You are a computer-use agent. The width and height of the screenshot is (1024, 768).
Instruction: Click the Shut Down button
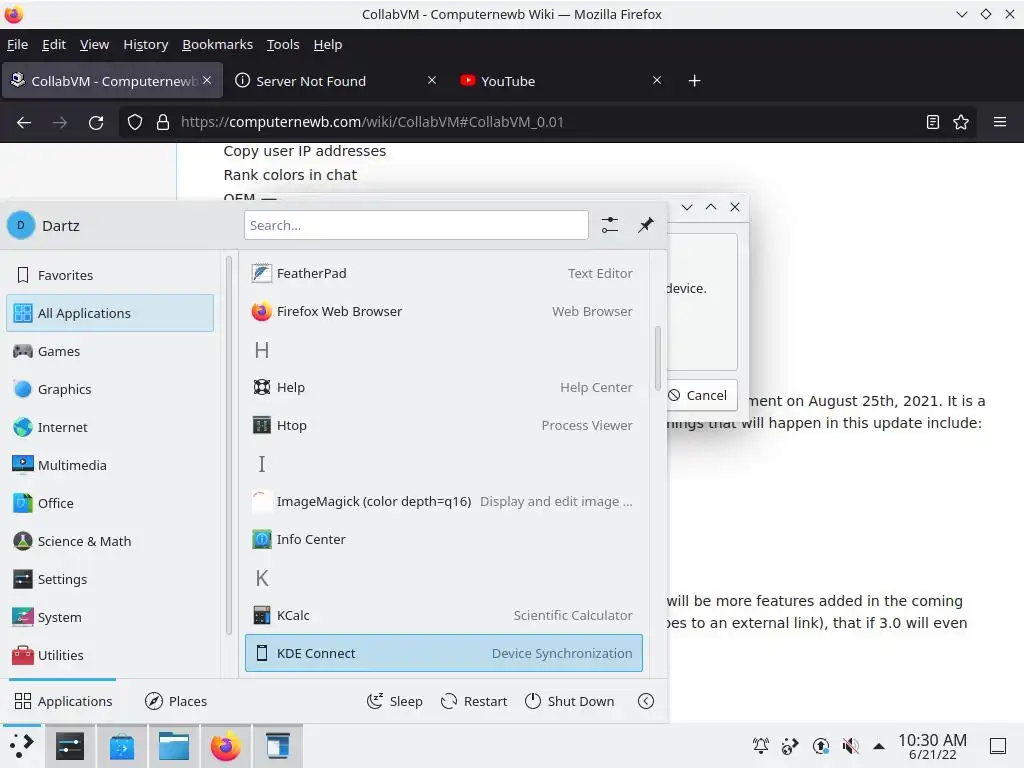[x=569, y=701]
